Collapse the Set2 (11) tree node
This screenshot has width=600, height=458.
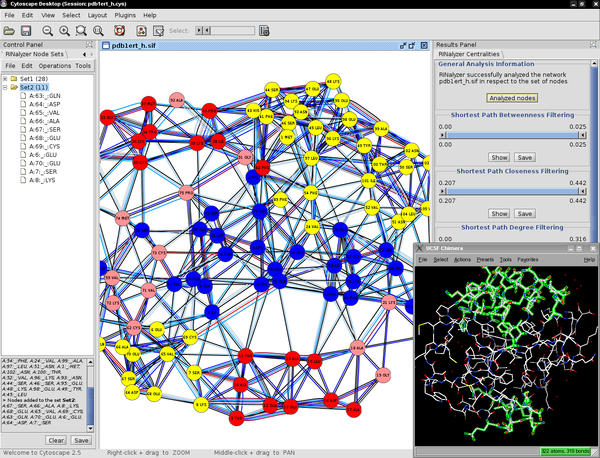click(6, 87)
